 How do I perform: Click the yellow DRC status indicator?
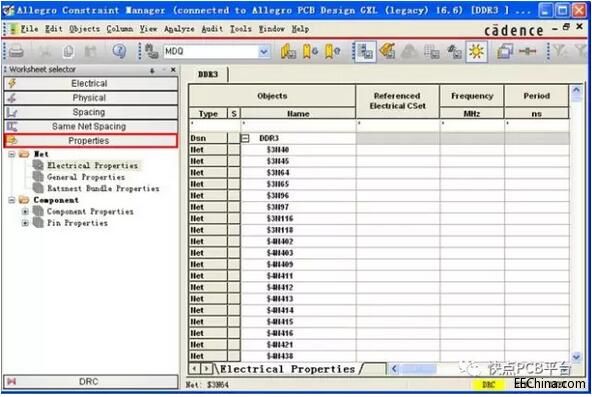coord(488,385)
